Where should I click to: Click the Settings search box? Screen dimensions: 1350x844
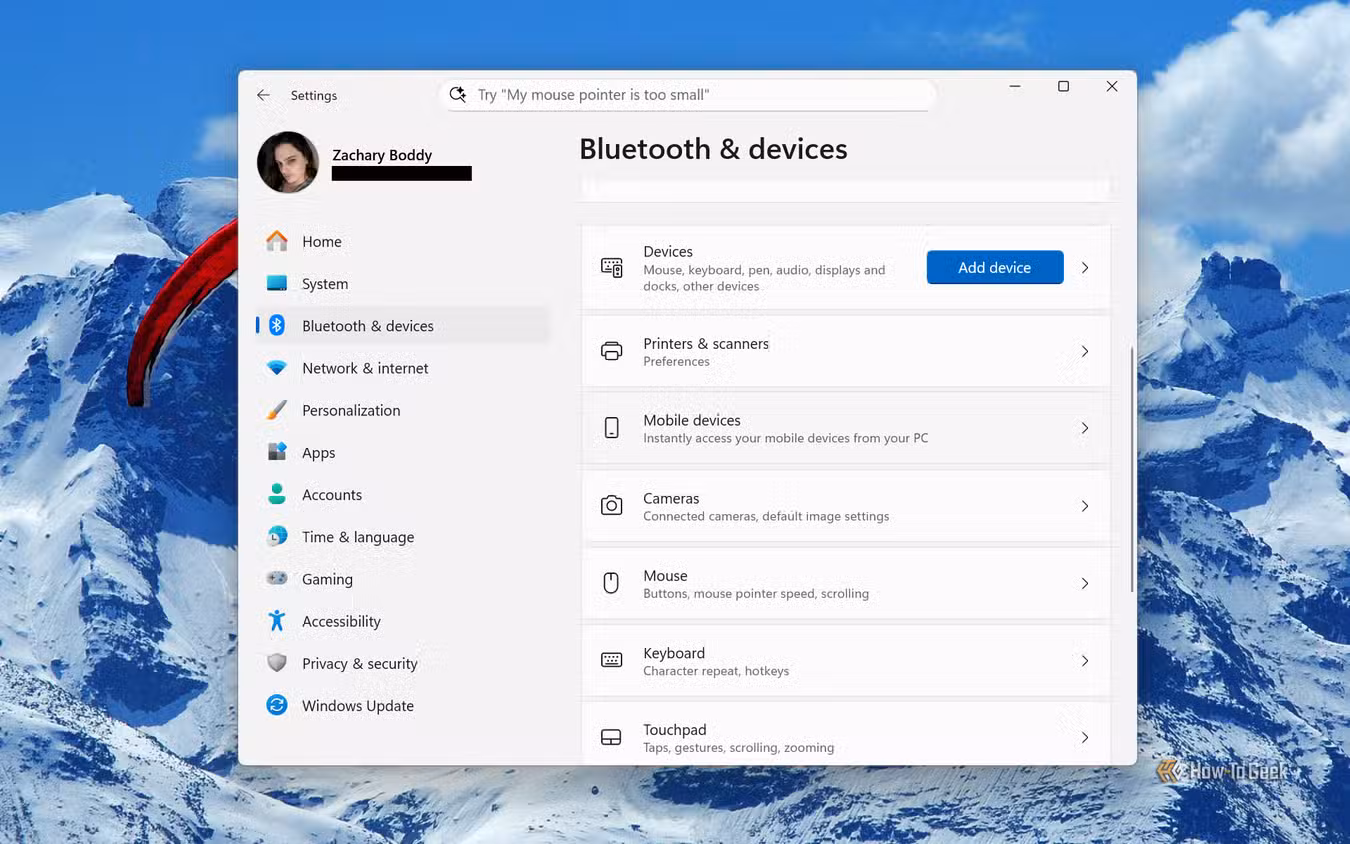pyautogui.click(x=688, y=94)
